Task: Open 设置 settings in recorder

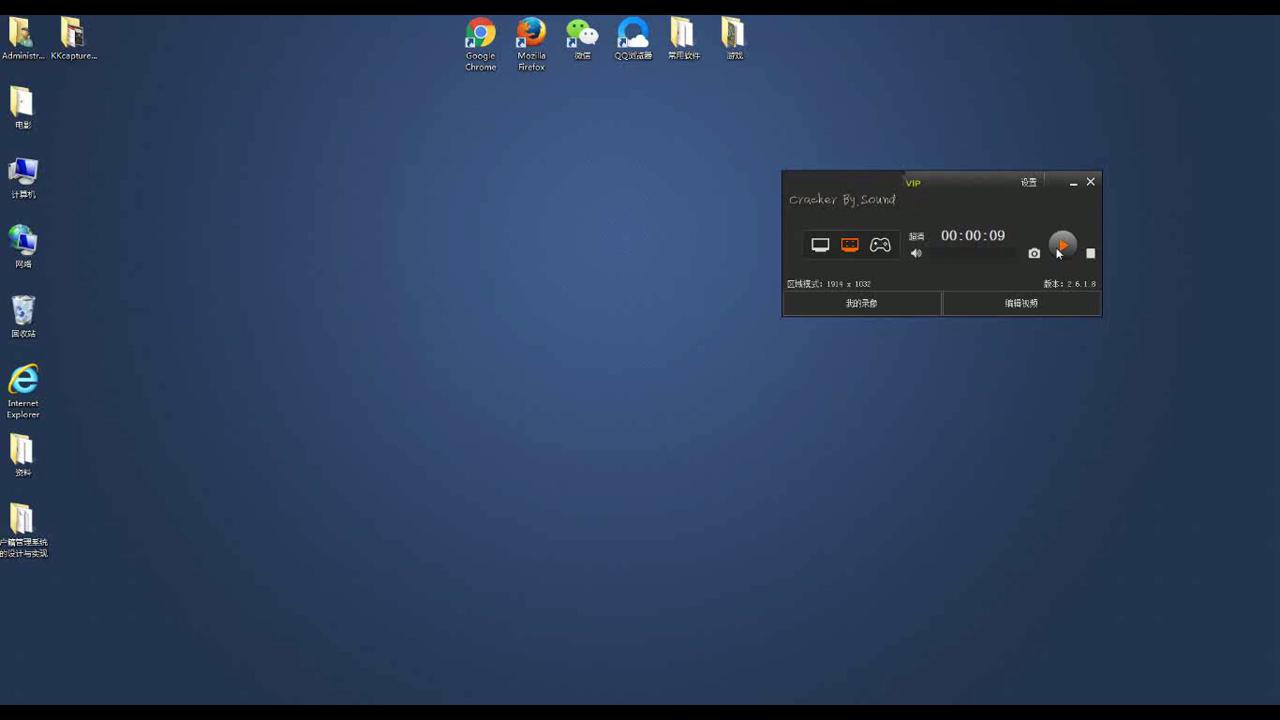Action: [x=1028, y=183]
